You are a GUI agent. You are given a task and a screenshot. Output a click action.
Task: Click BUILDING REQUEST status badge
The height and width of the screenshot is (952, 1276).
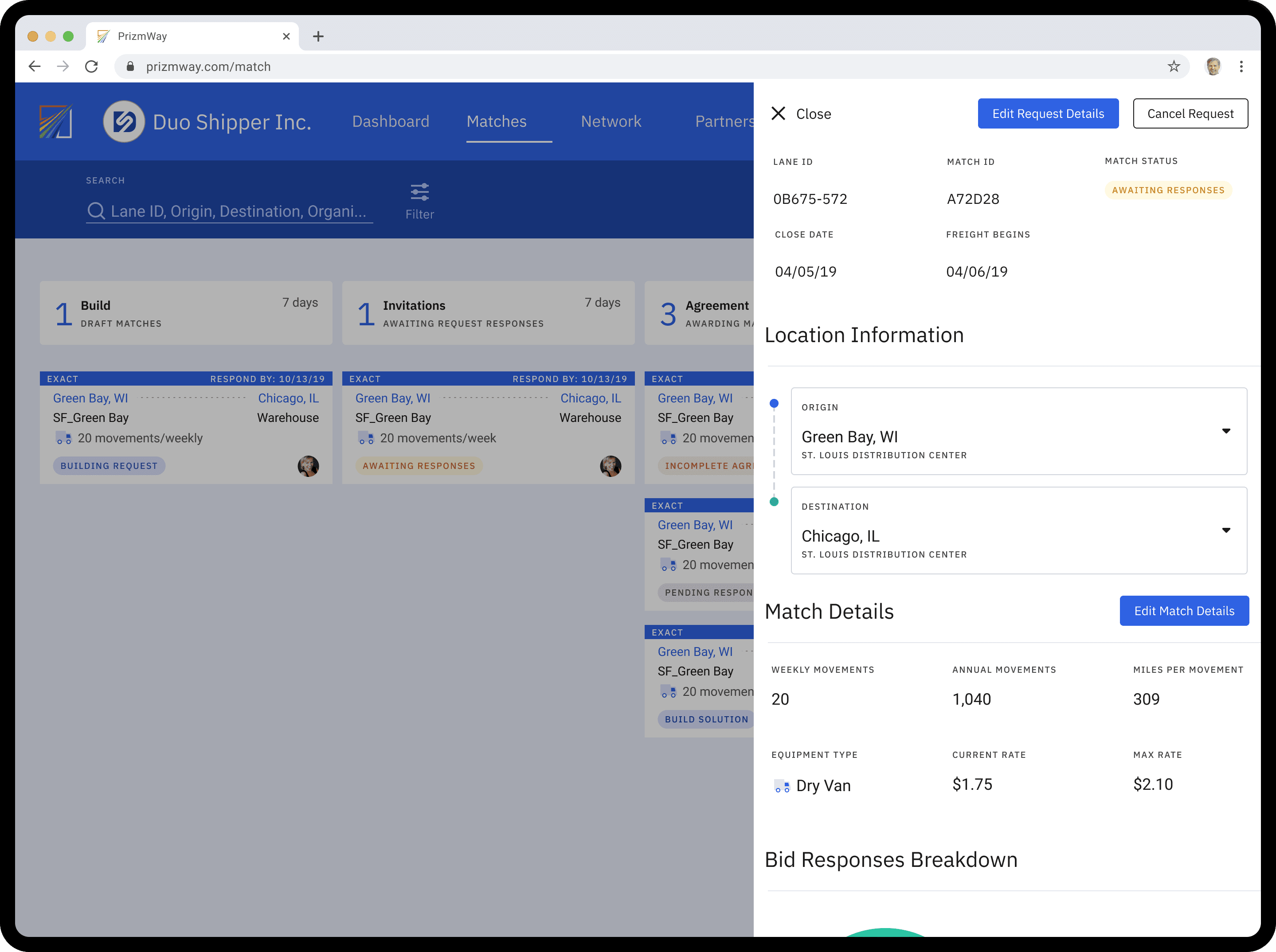pyautogui.click(x=109, y=466)
